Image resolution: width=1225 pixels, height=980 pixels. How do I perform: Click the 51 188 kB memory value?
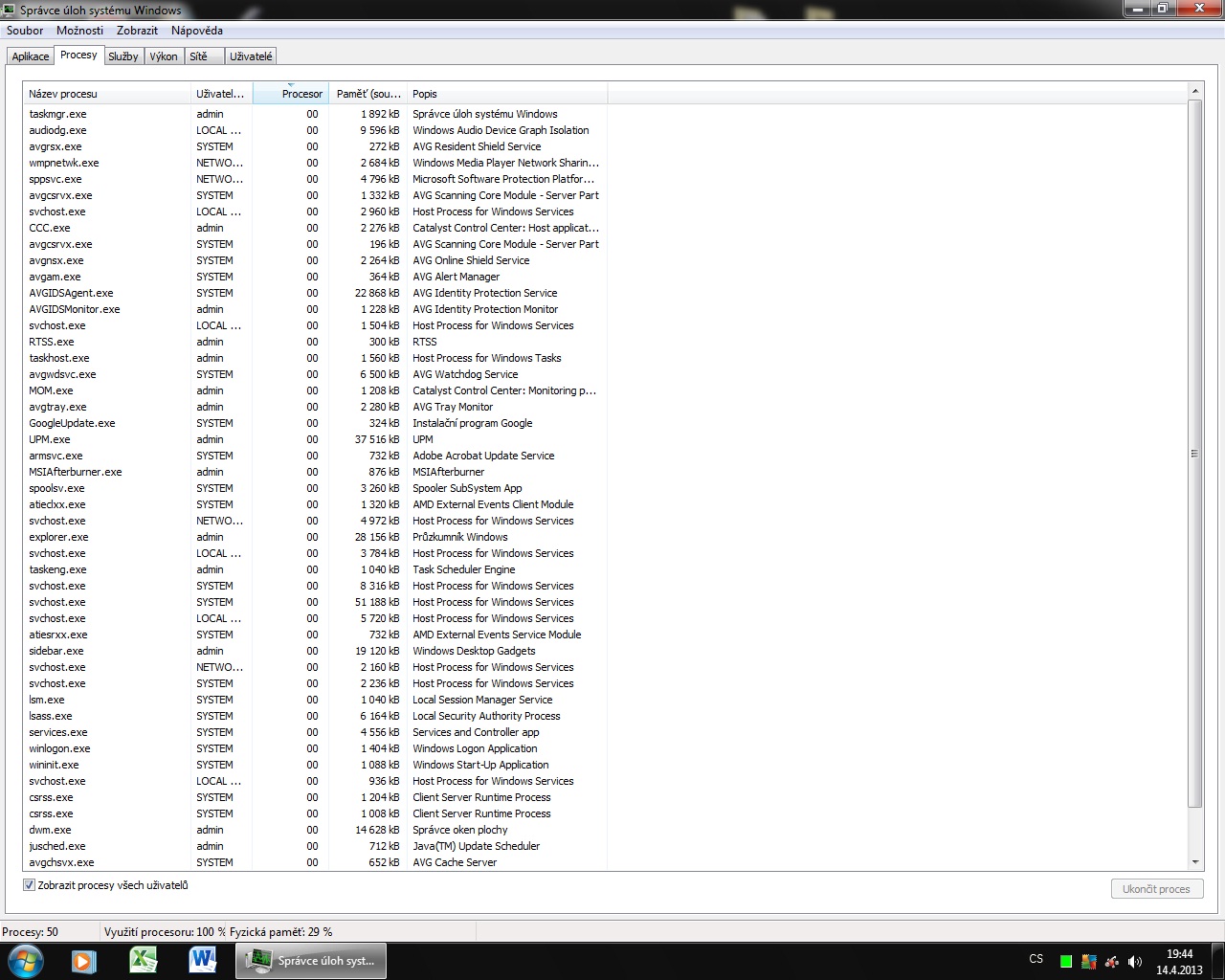(x=377, y=602)
